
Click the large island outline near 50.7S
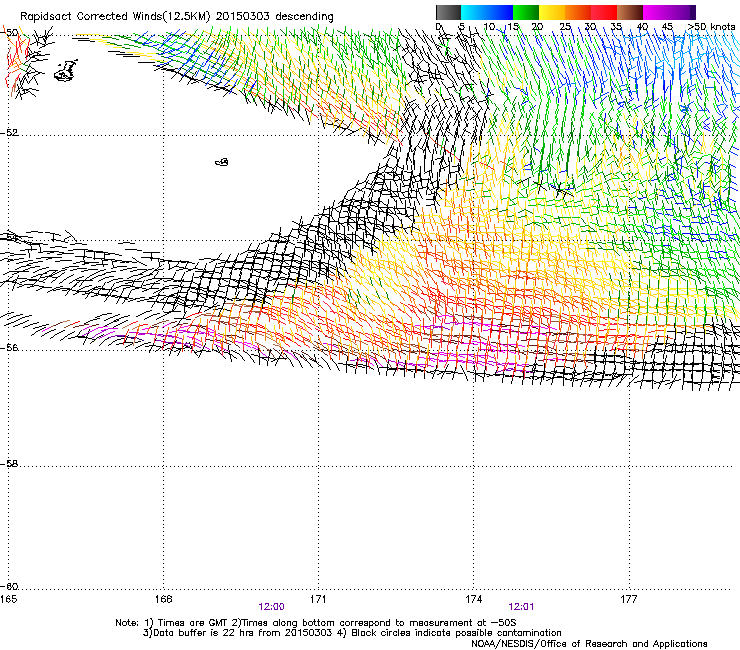click(66, 70)
